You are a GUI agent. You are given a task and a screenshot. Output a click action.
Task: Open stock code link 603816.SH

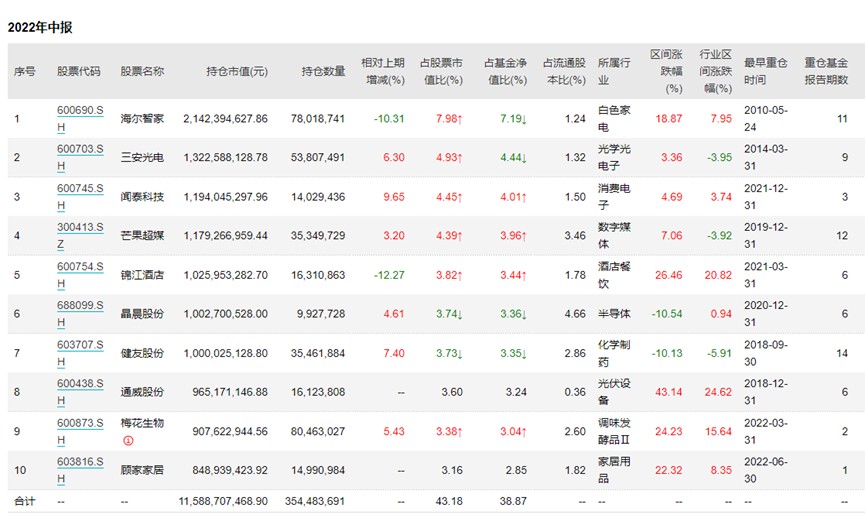click(x=79, y=469)
